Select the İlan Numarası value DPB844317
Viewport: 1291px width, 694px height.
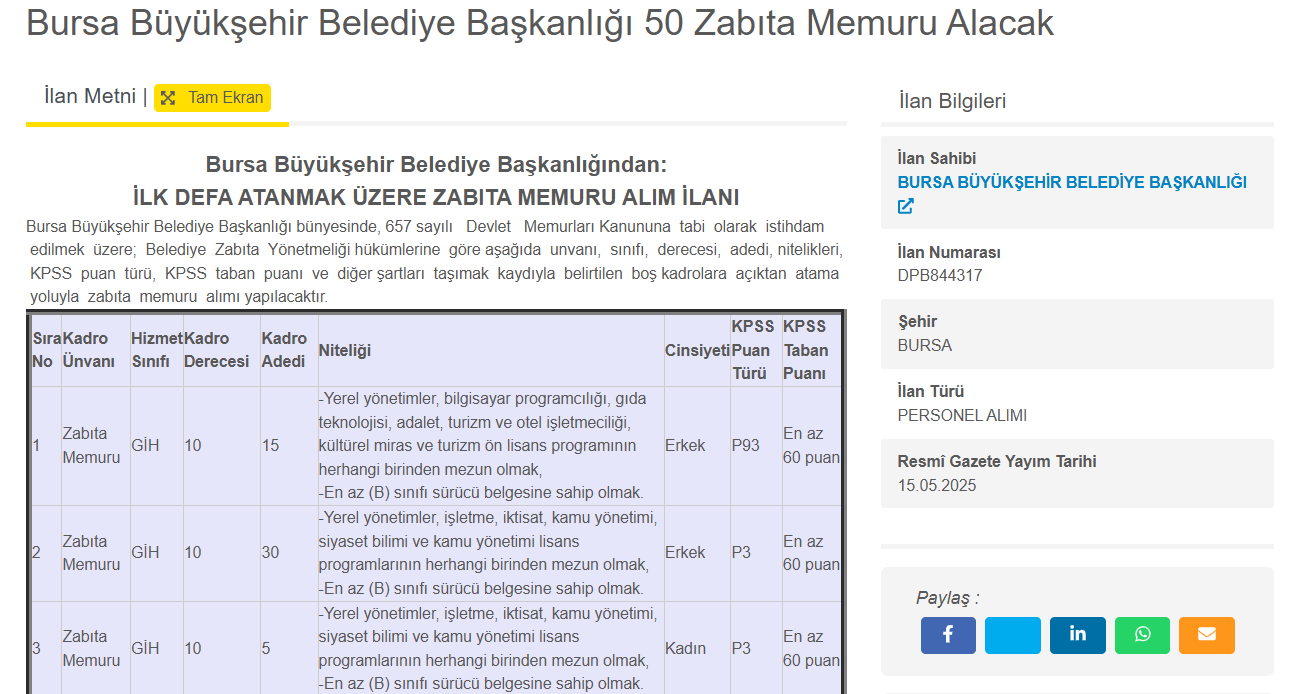pyautogui.click(x=940, y=276)
